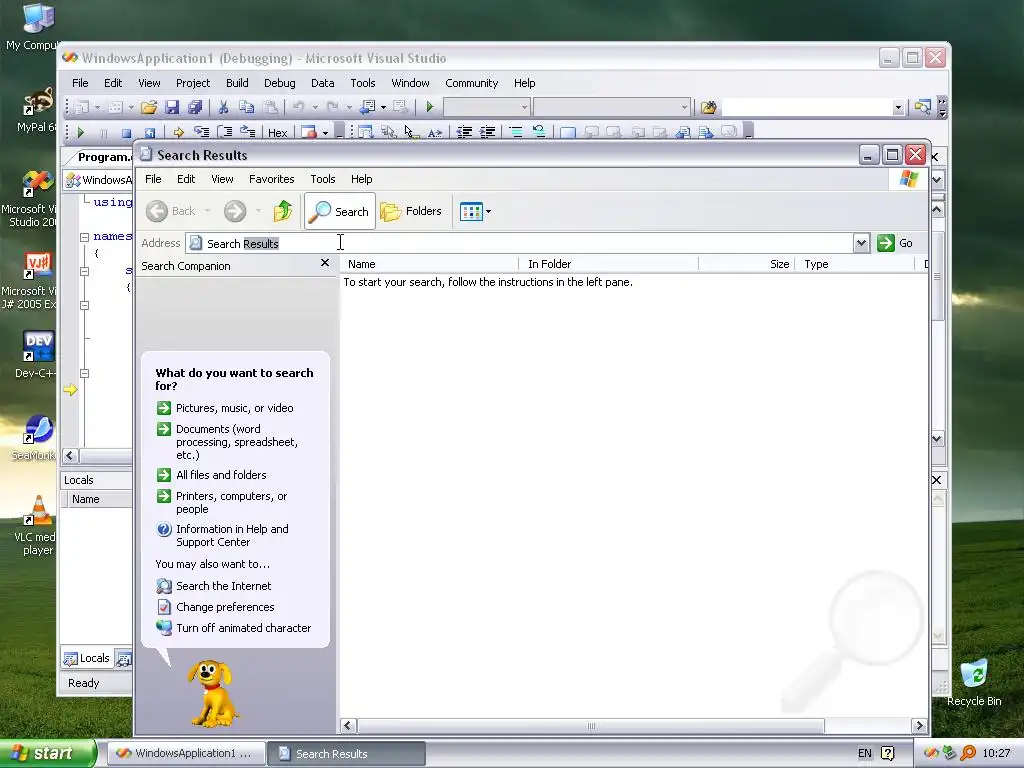Click Stop Debugging square icon
Viewport: 1024px width, 768px height.
tap(126, 133)
